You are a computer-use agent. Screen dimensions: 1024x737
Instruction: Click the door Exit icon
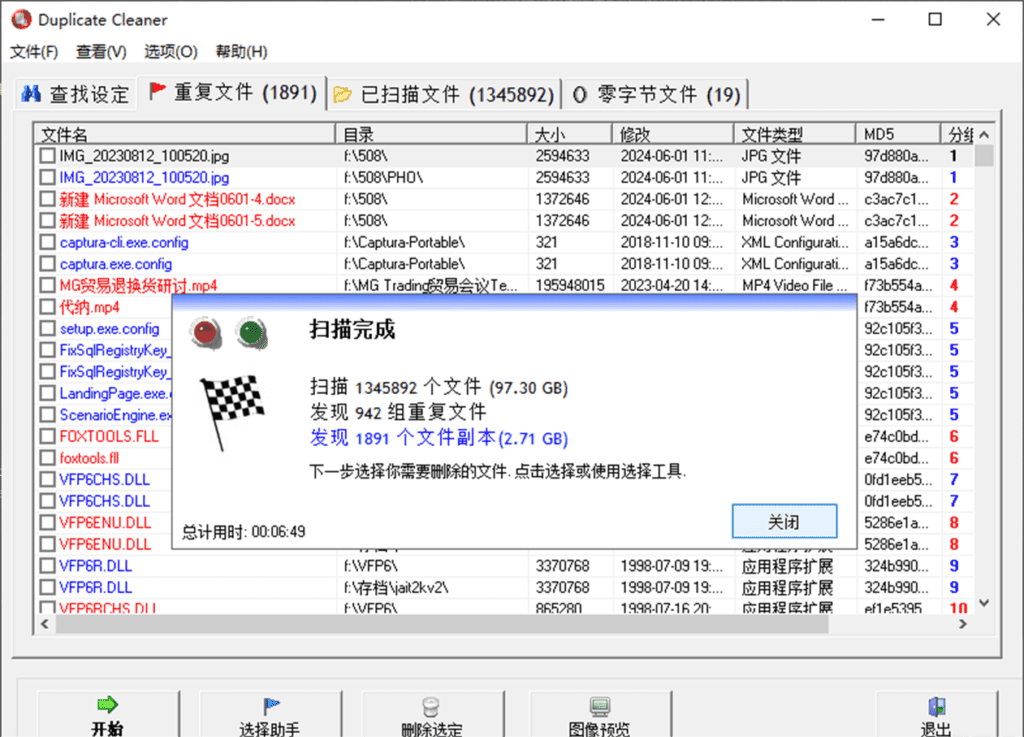pyautogui.click(x=936, y=706)
